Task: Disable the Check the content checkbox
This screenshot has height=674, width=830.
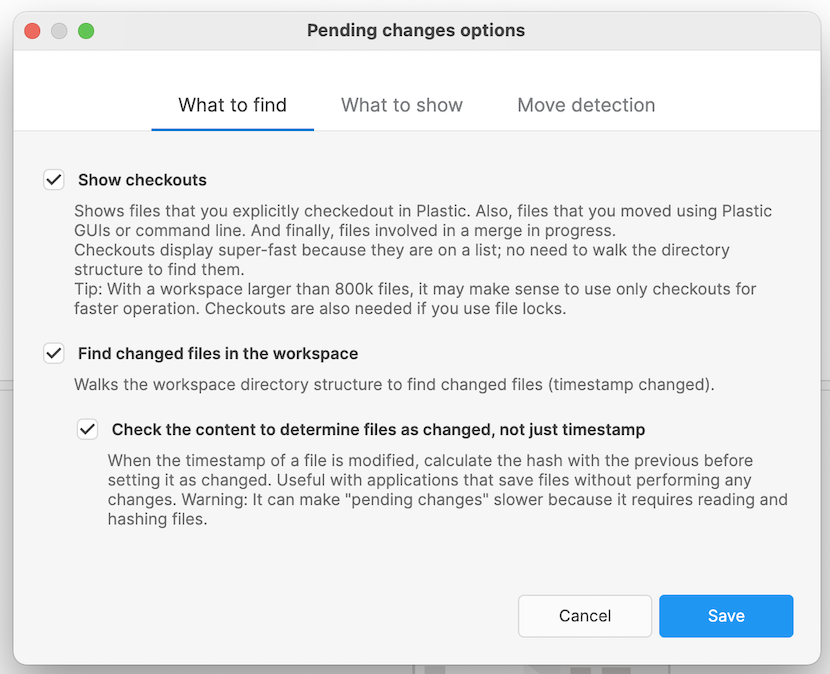Action: tap(88, 430)
